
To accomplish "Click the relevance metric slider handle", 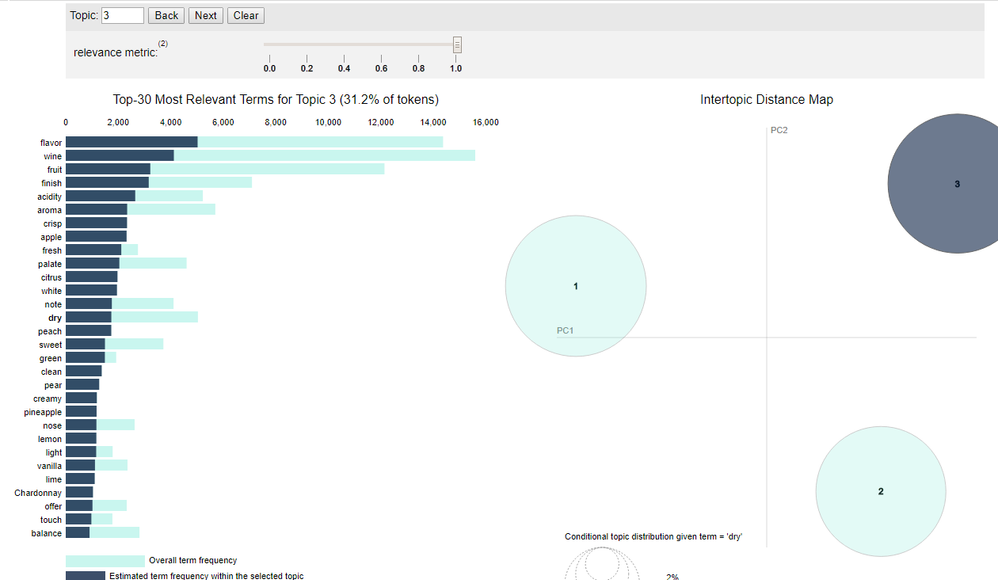I will tap(456, 44).
